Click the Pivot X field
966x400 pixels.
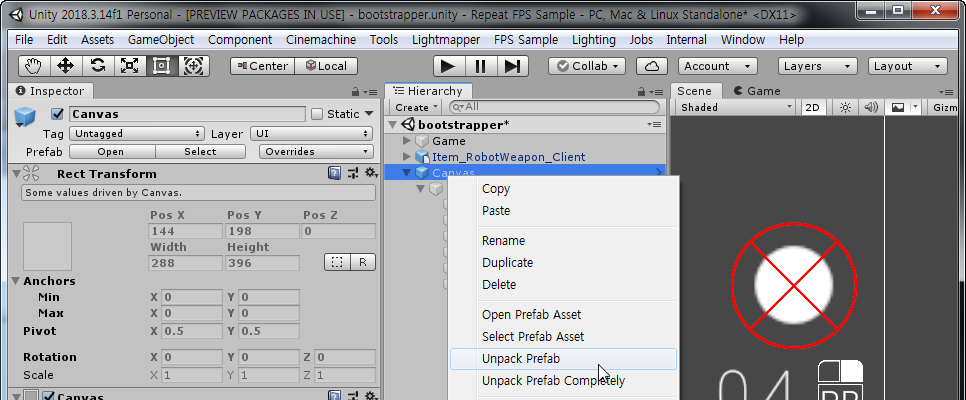(192, 331)
